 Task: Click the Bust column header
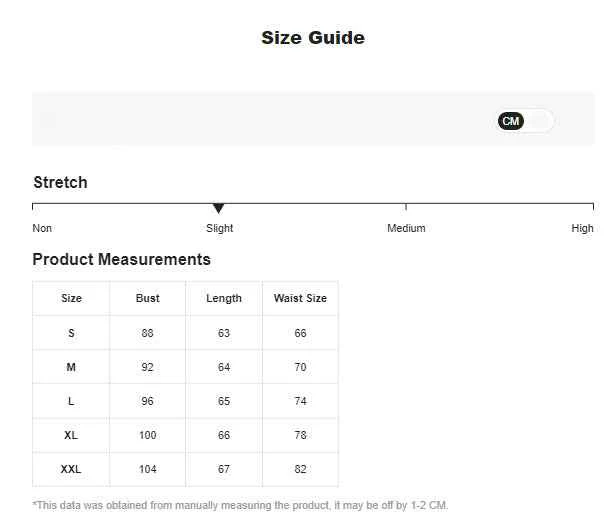click(x=147, y=298)
